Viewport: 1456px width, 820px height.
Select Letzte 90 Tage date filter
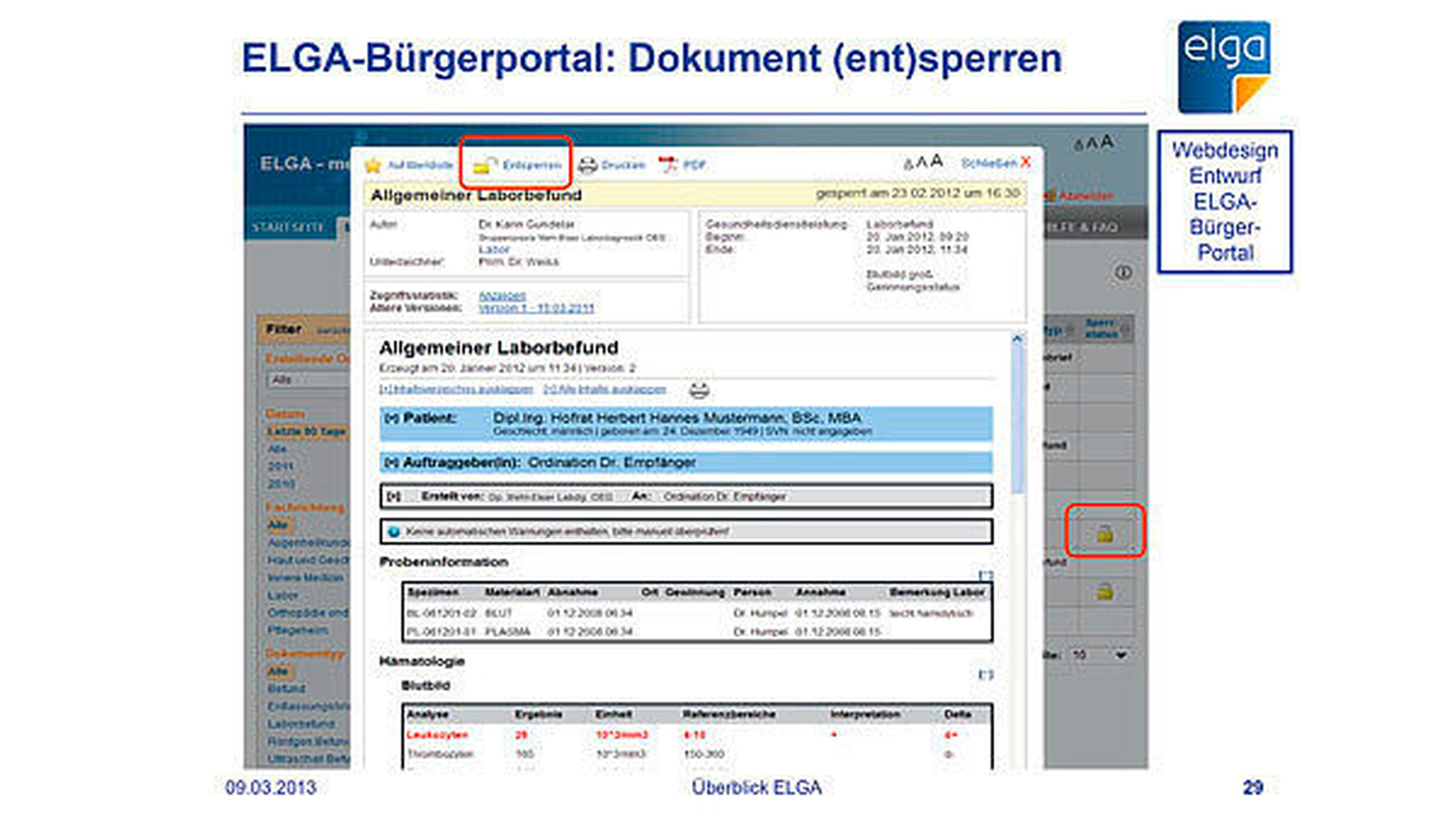(307, 431)
